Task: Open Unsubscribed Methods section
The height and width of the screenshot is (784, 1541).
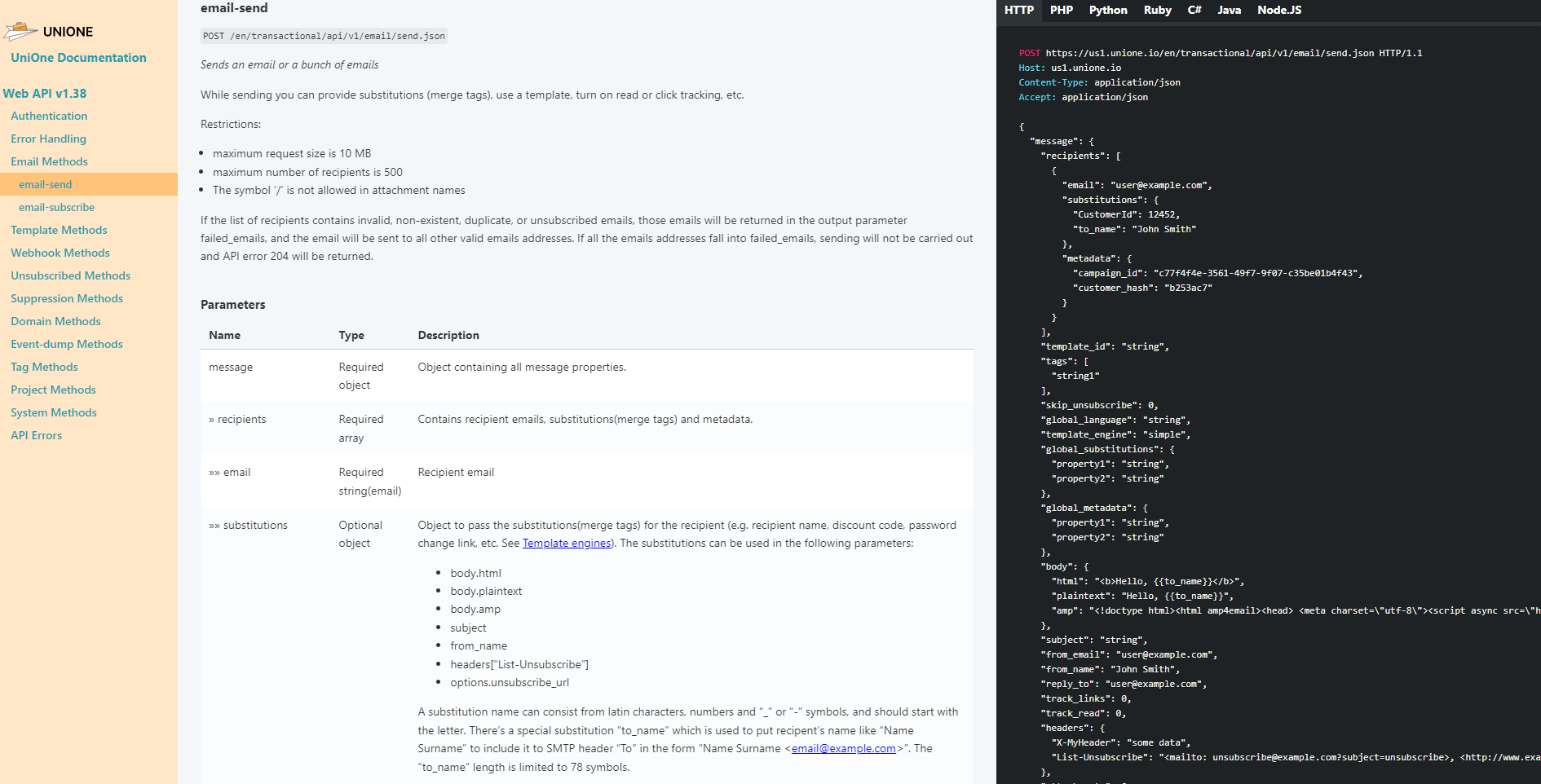Action: [x=70, y=276]
